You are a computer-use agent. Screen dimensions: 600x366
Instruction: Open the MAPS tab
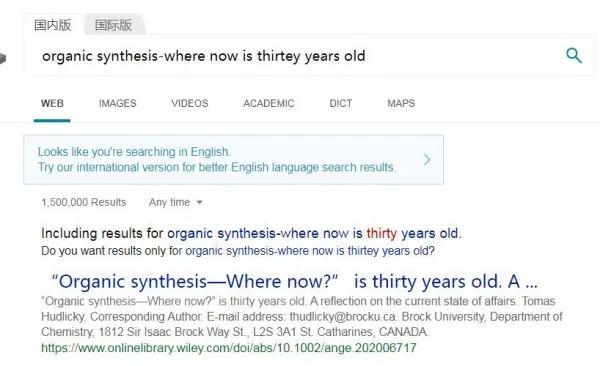(401, 103)
